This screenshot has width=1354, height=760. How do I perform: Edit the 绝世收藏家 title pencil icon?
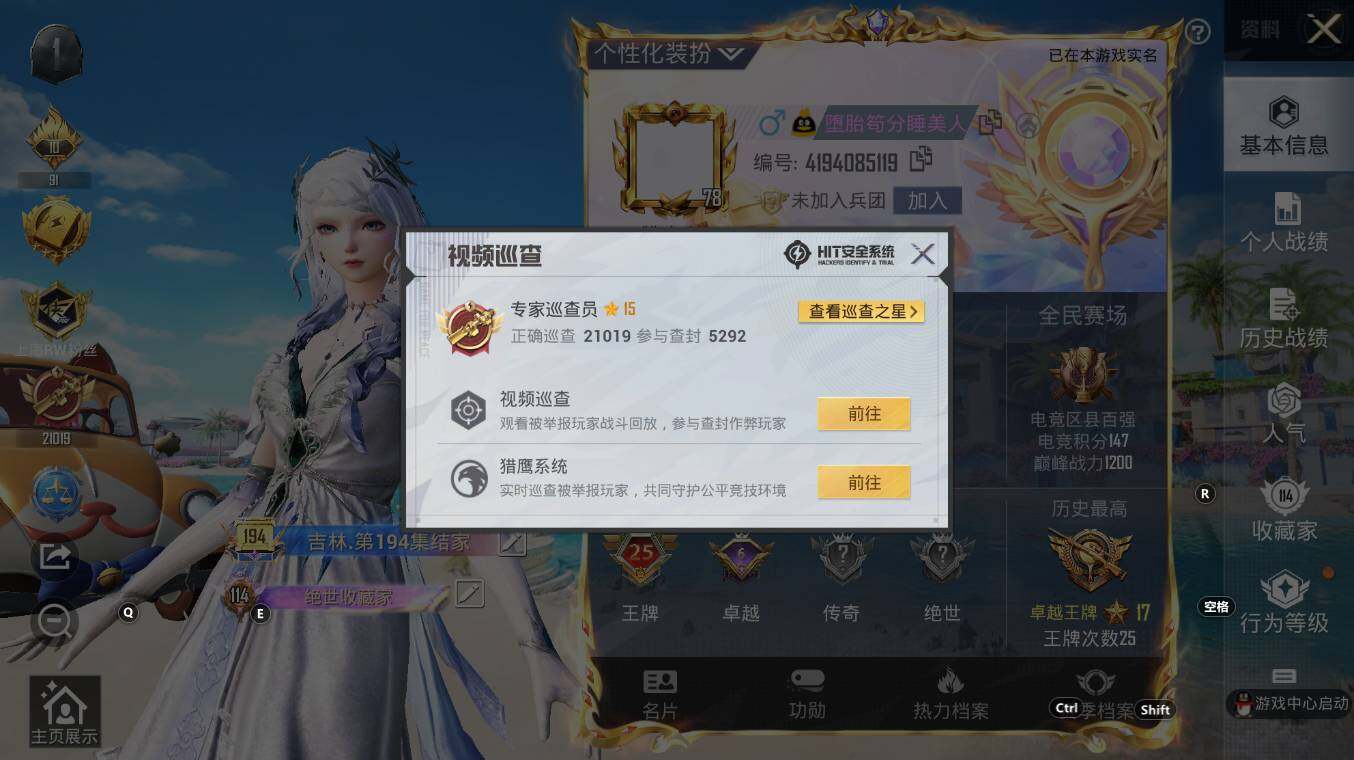point(469,594)
